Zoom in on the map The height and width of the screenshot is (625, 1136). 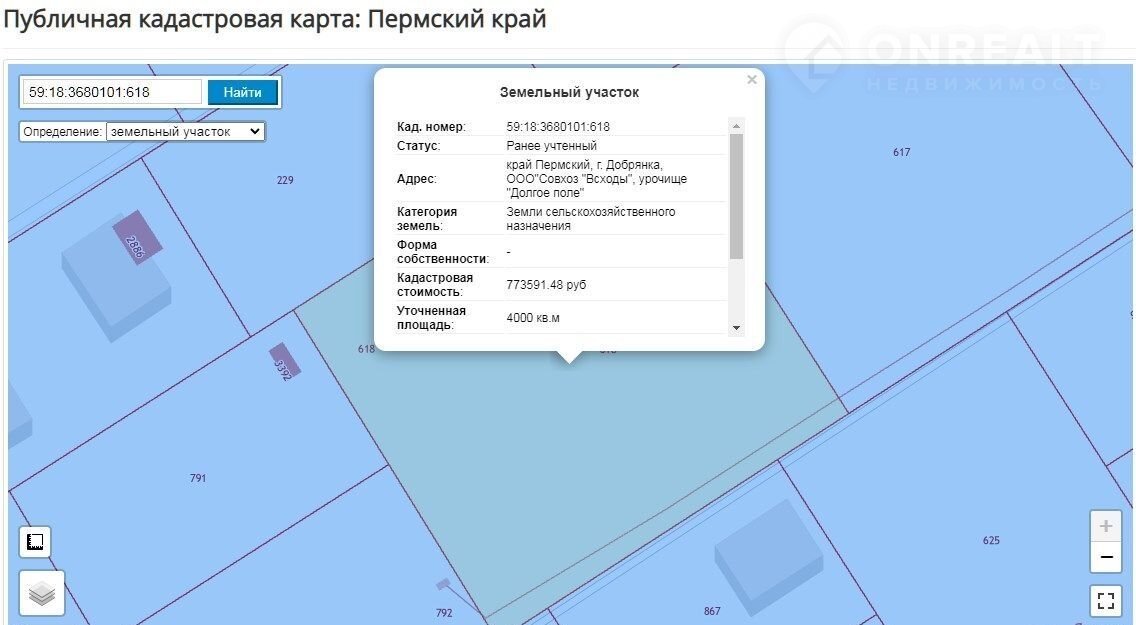pos(1105,526)
